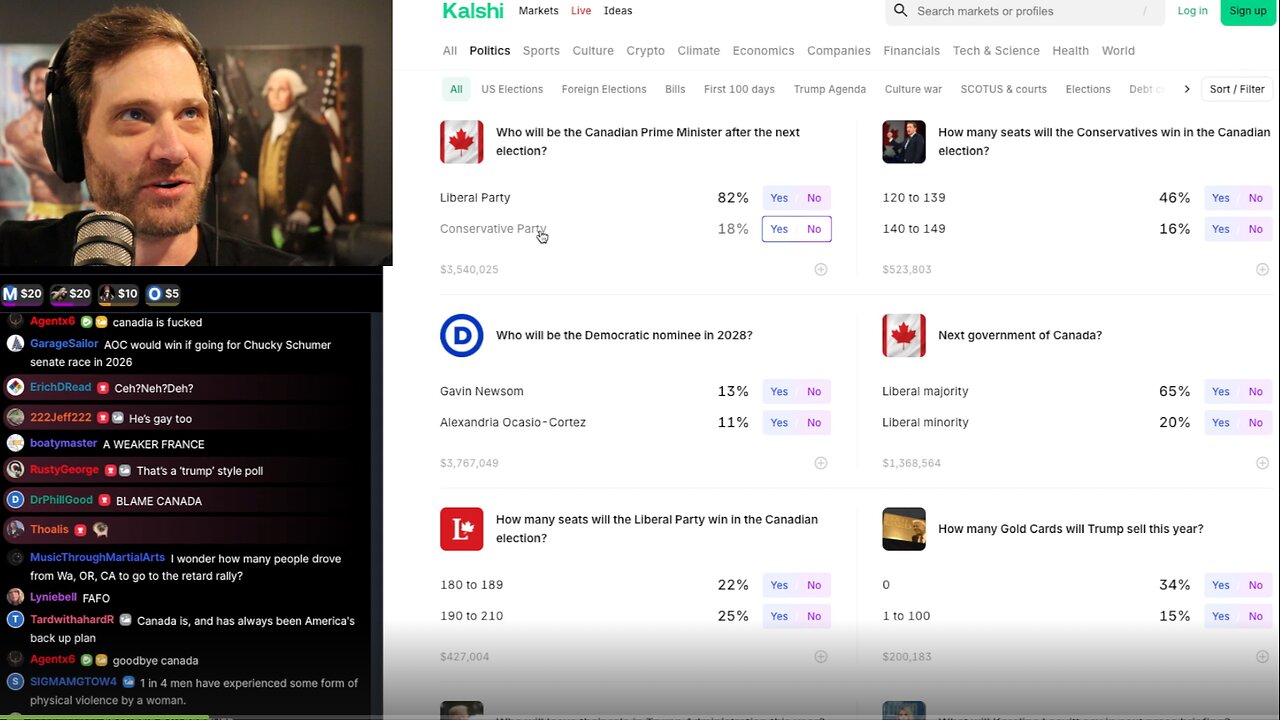Select No for Alexandria Ocasio-Cortez

click(x=814, y=423)
